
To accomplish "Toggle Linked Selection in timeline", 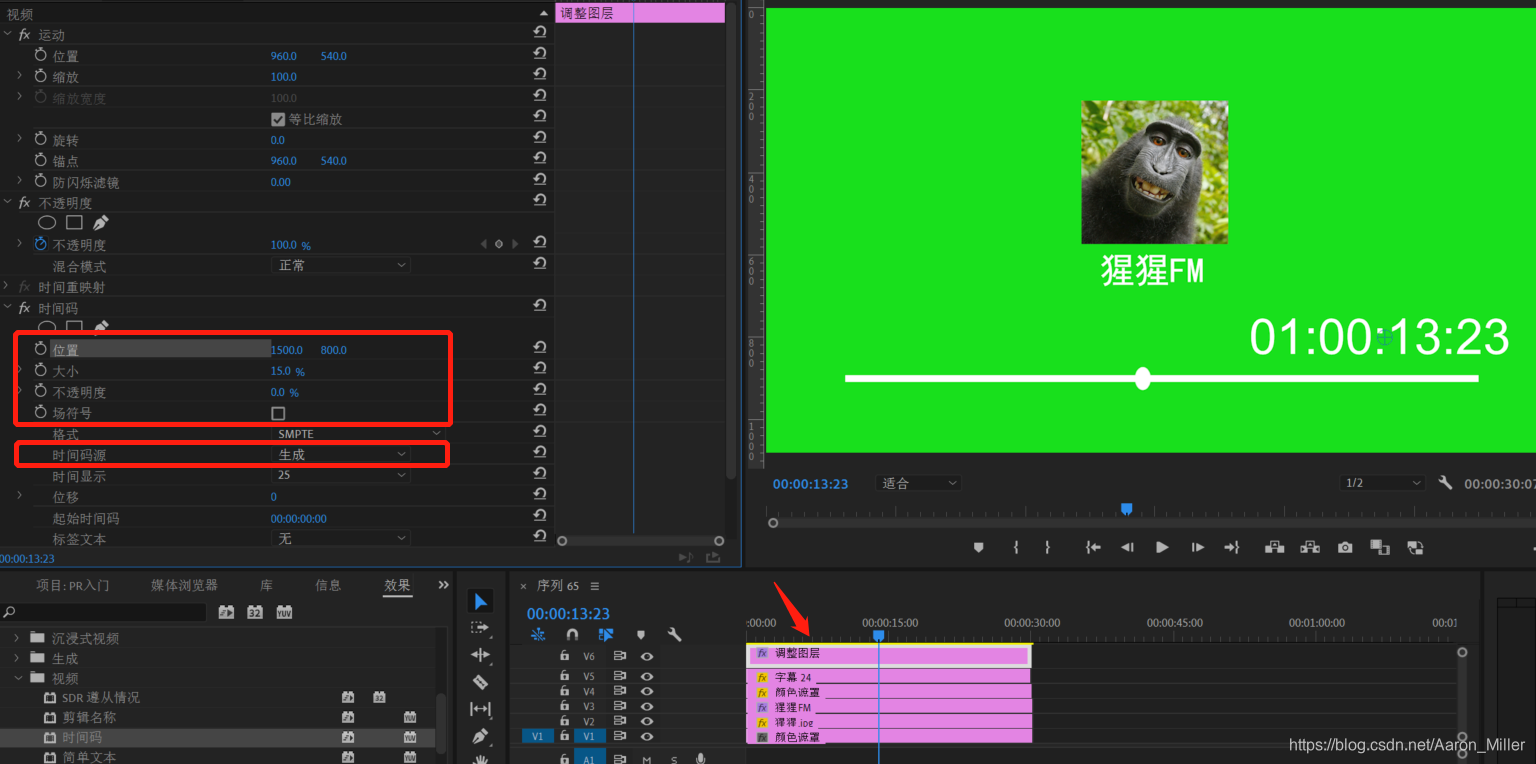I will (606, 634).
